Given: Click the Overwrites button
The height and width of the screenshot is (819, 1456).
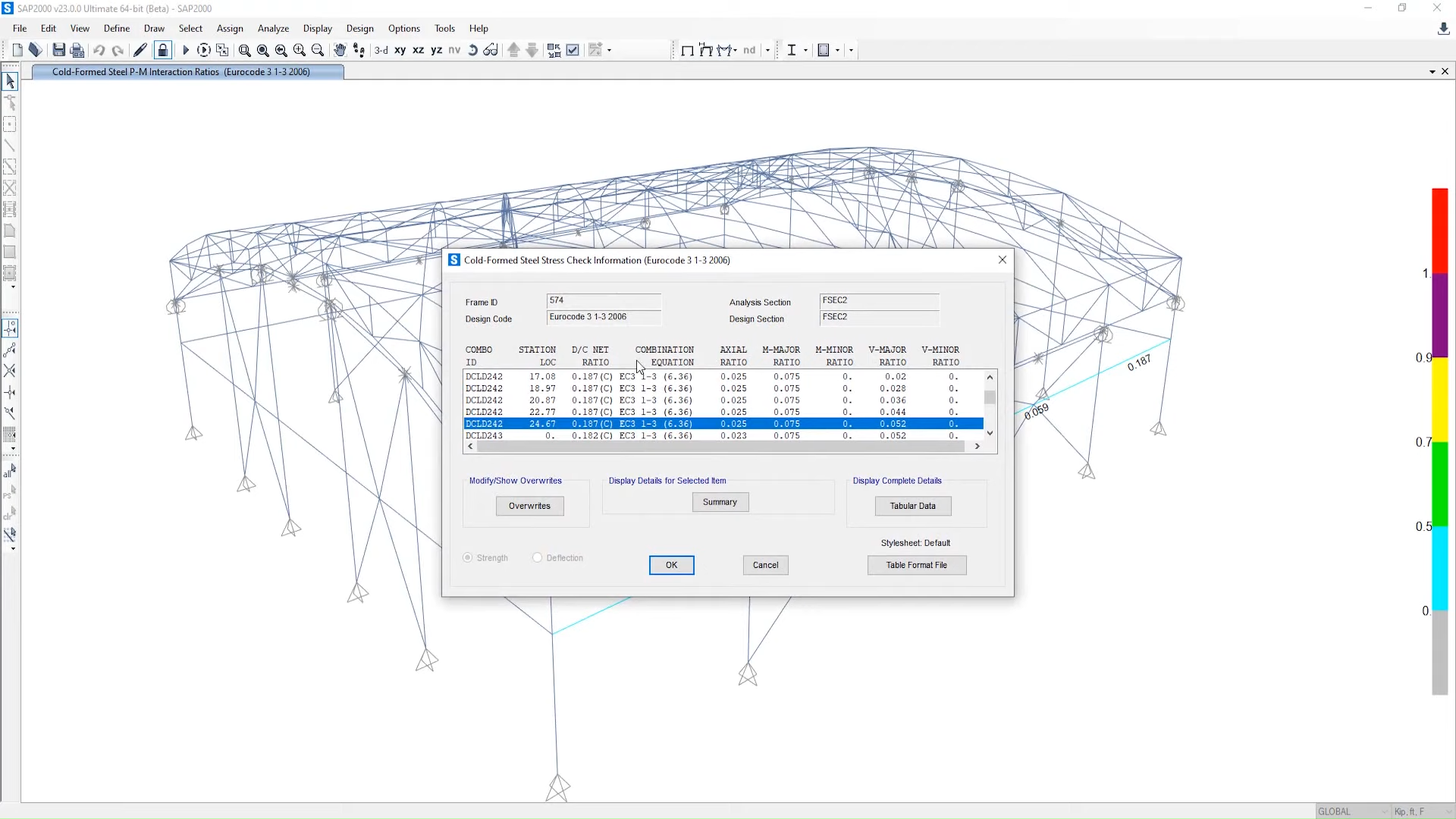Looking at the screenshot, I should pos(530,505).
